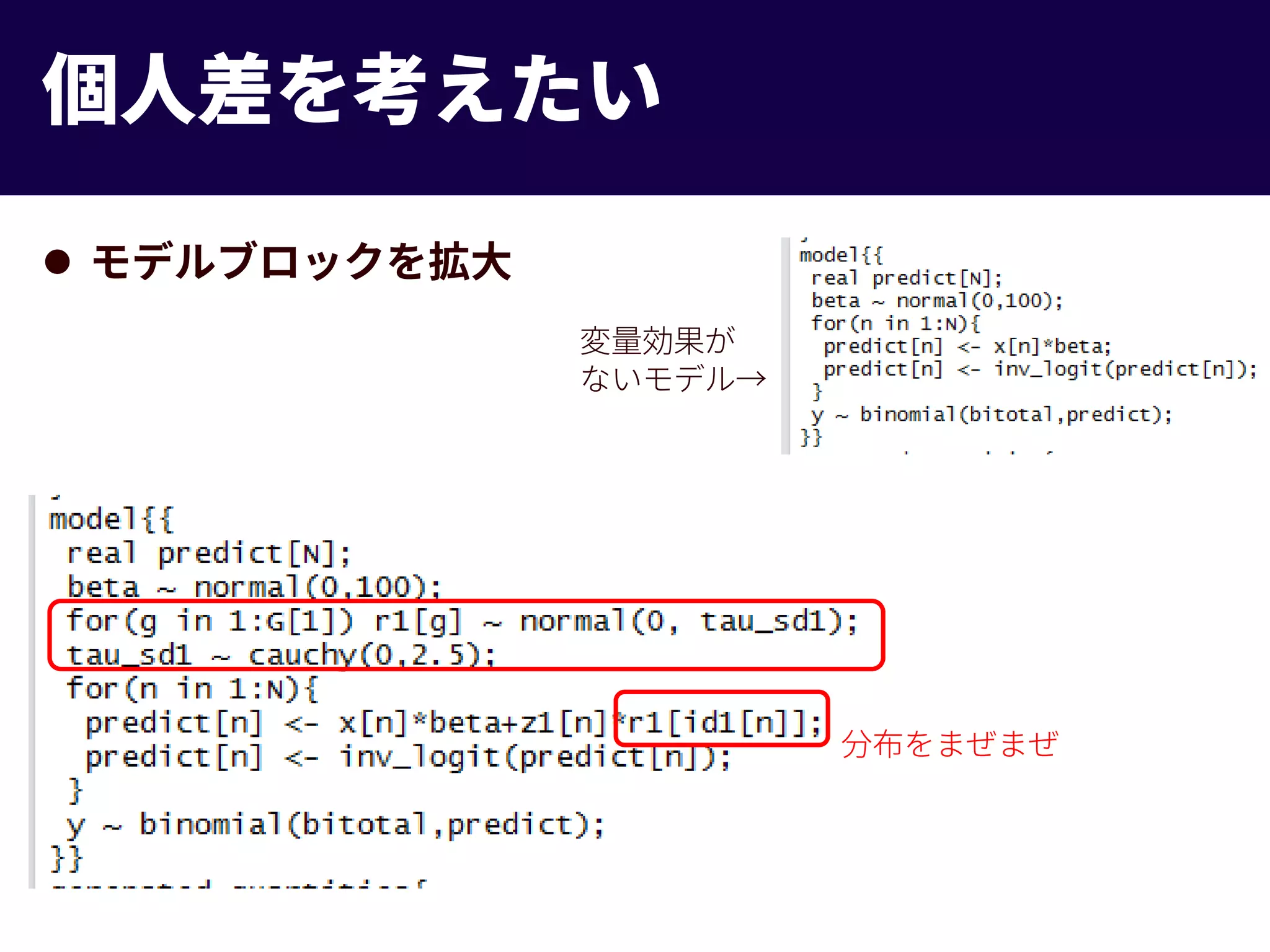Image resolution: width=1270 pixels, height=952 pixels.
Task: Select the red note 分布をまぜまぜ
Action: click(949, 743)
